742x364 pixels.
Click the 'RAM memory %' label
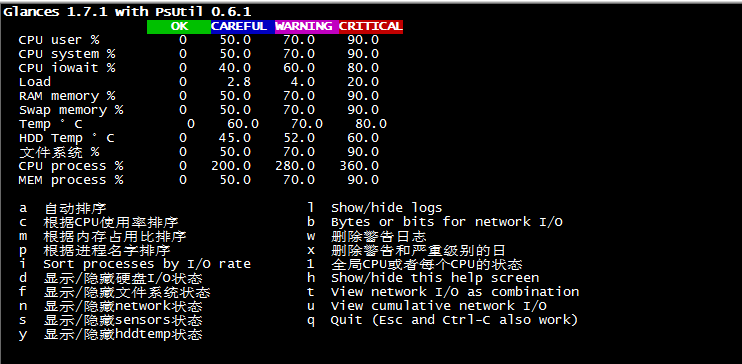(x=67, y=96)
